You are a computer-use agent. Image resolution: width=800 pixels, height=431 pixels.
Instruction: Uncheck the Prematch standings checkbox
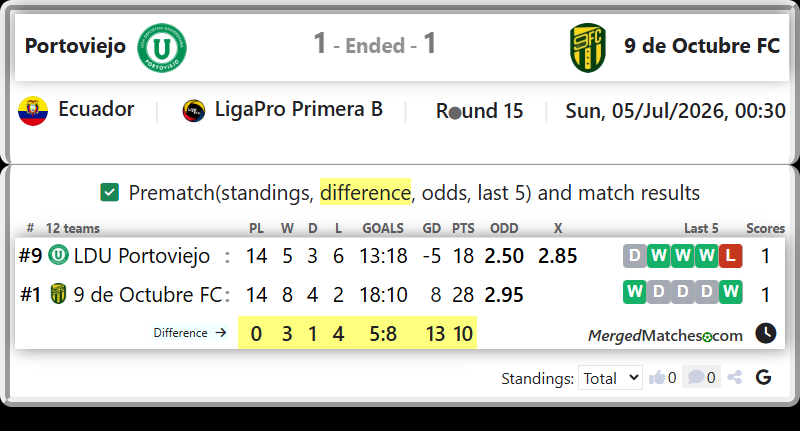tap(110, 193)
